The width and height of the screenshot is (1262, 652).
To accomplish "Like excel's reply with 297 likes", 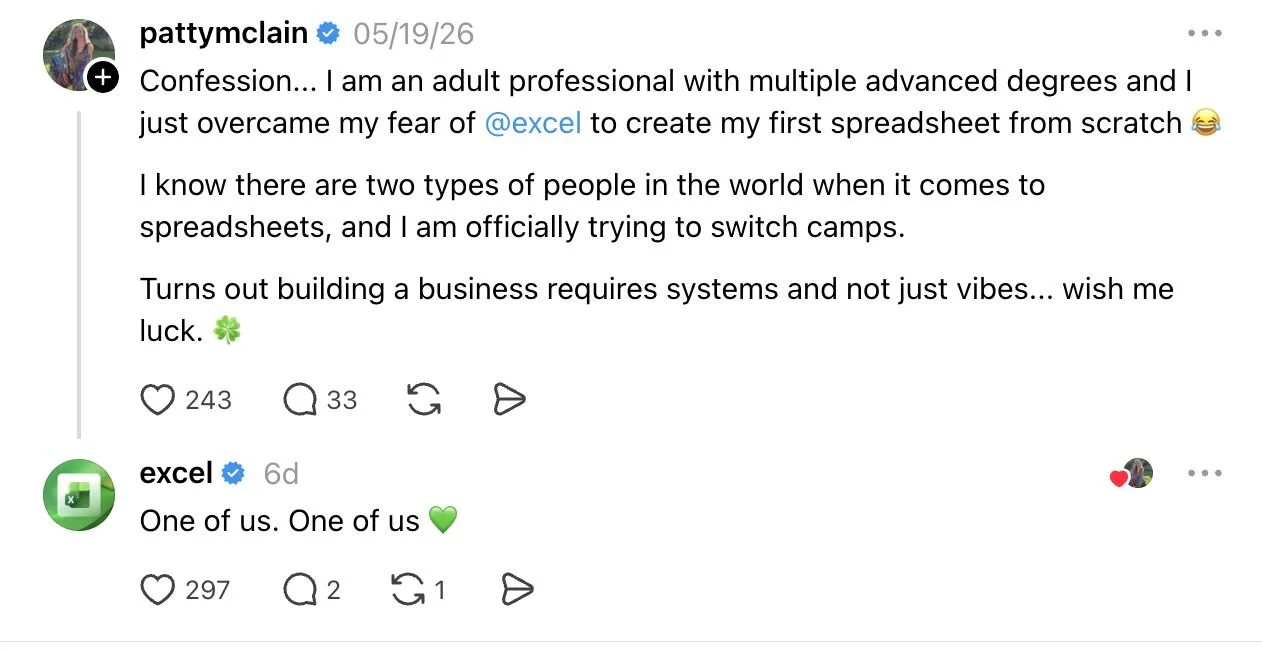I will coord(157,590).
